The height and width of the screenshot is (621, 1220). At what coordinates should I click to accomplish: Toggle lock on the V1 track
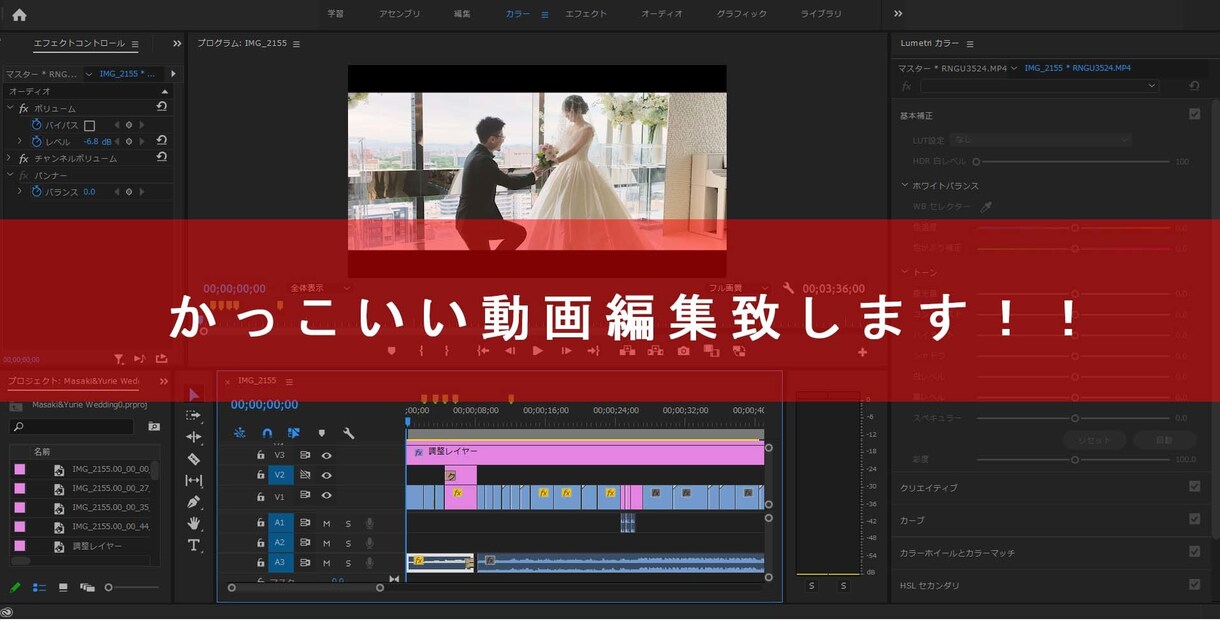pyautogui.click(x=261, y=496)
